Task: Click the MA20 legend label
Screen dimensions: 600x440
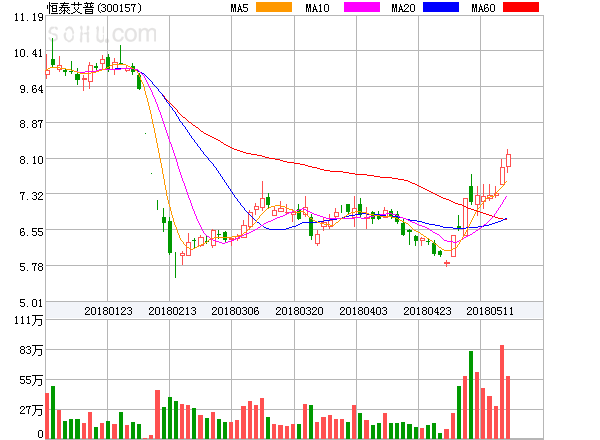Action: (403, 8)
